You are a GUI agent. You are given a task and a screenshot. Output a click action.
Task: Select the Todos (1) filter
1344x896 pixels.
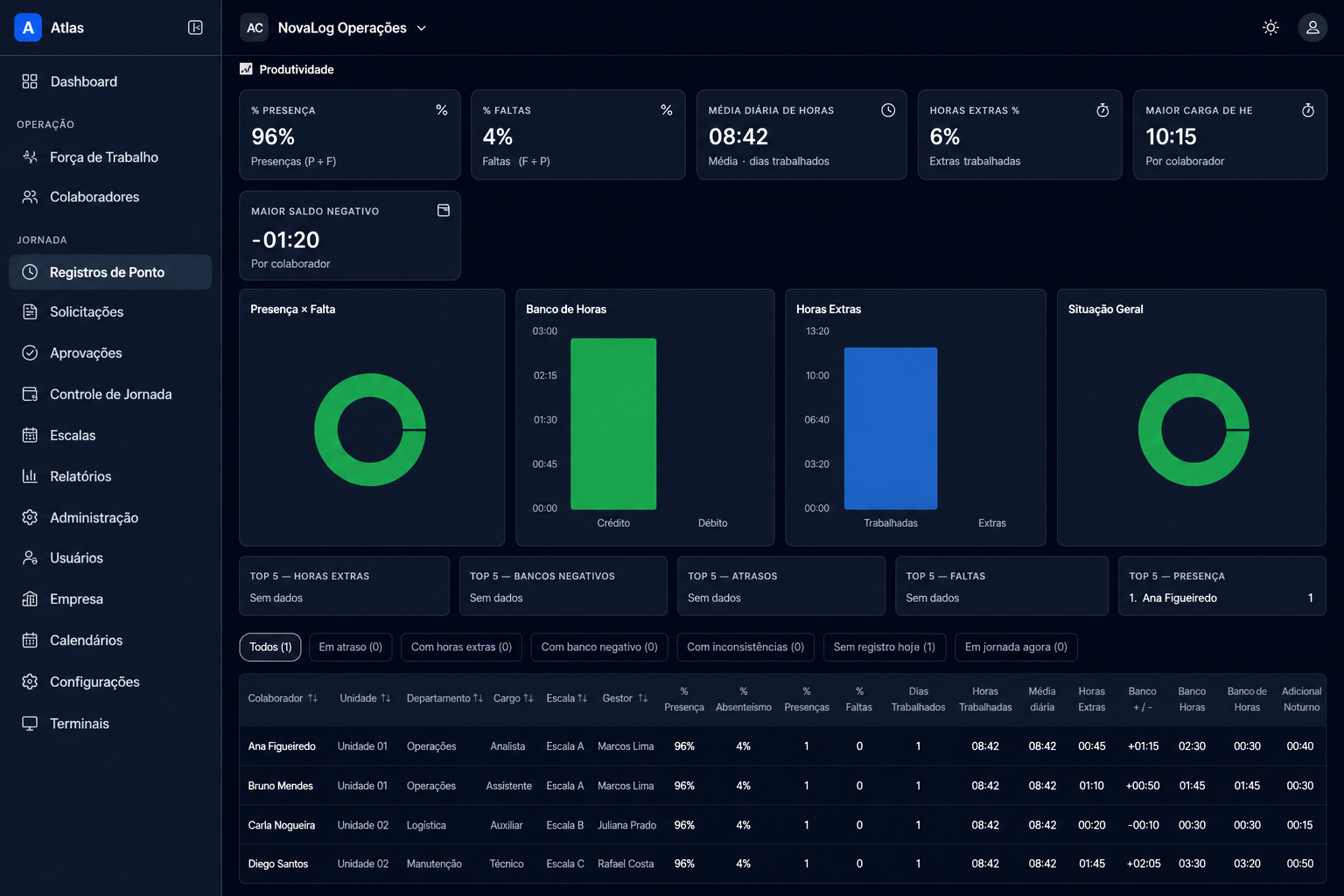pyautogui.click(x=270, y=647)
